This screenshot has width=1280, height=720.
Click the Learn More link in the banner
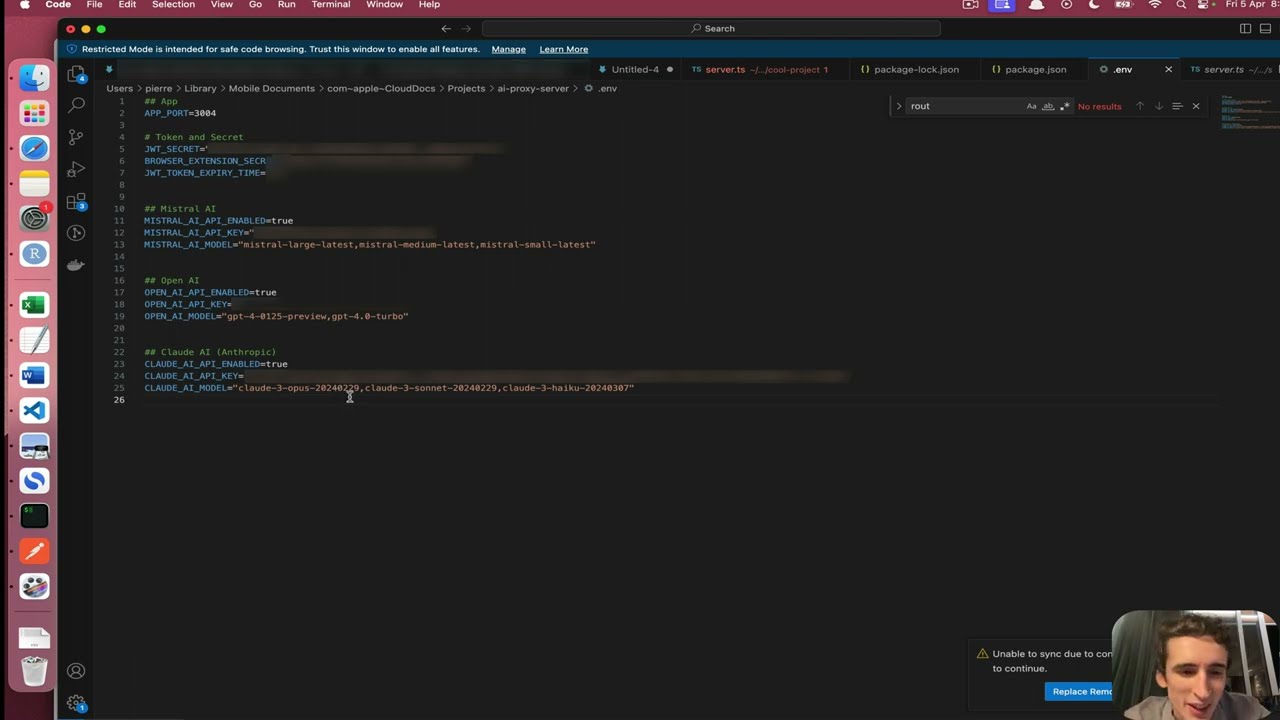pos(563,49)
